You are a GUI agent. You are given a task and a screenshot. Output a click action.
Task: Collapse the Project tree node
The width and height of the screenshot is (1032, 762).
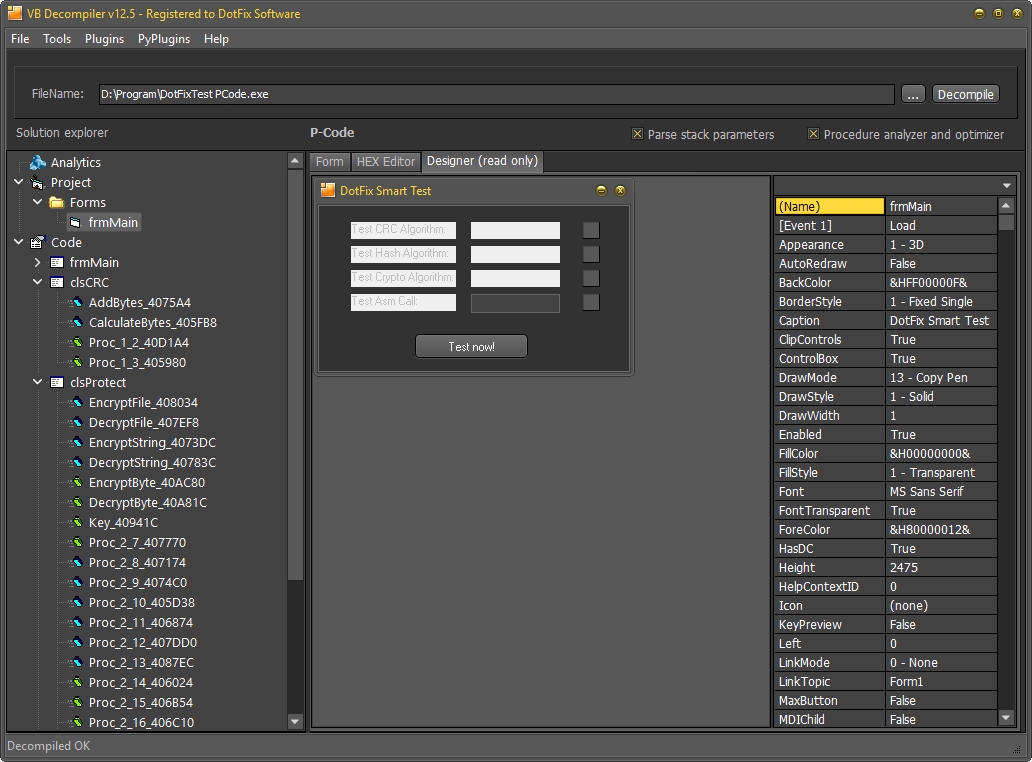pos(18,182)
